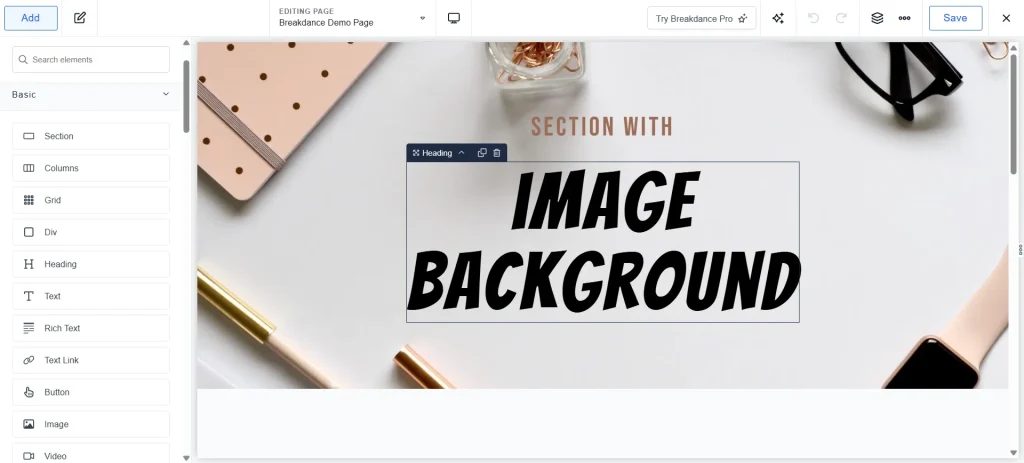Click the Add button
The height and width of the screenshot is (463, 1024).
pos(31,18)
